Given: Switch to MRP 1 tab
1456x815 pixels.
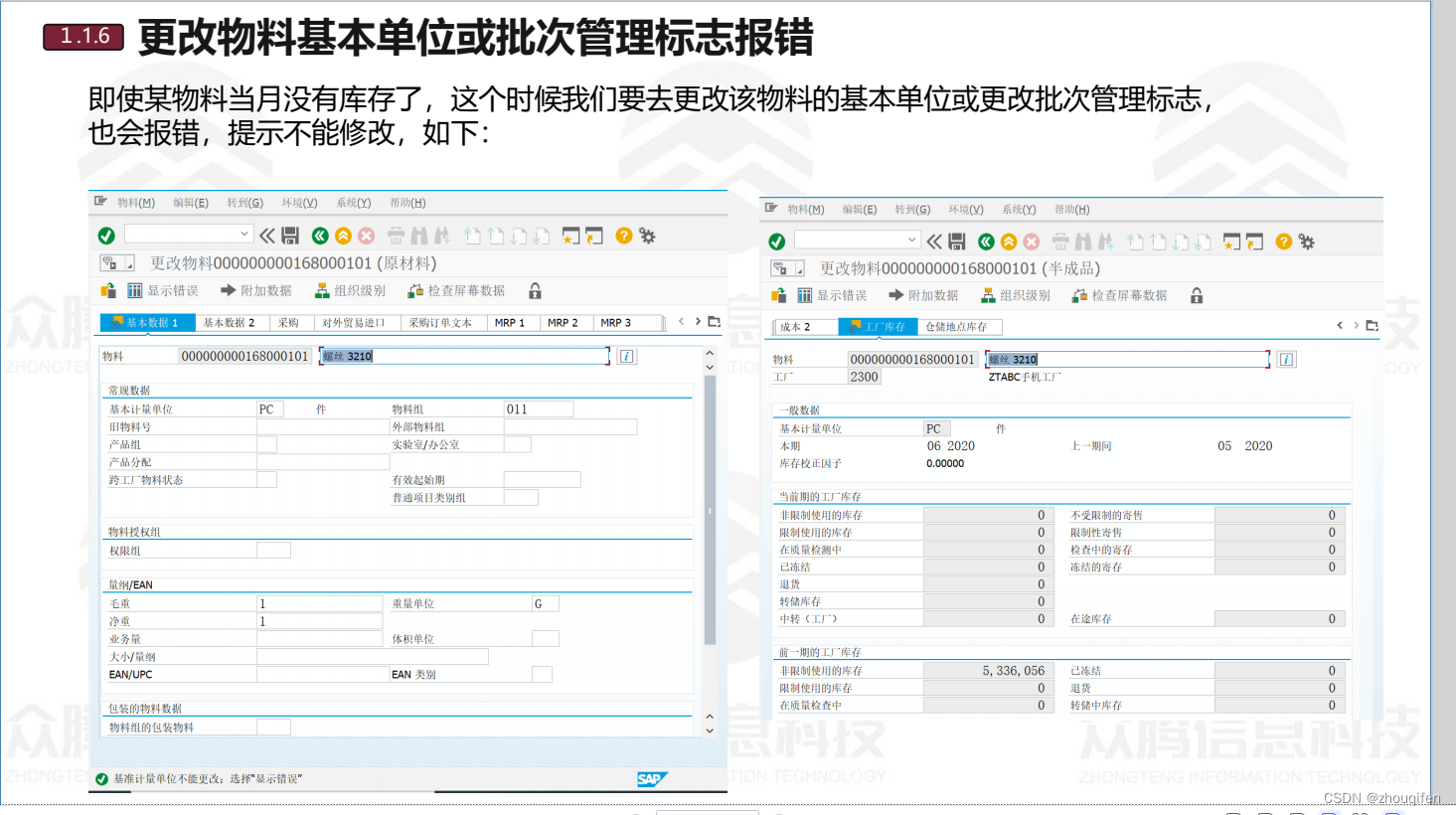Looking at the screenshot, I should (x=510, y=323).
